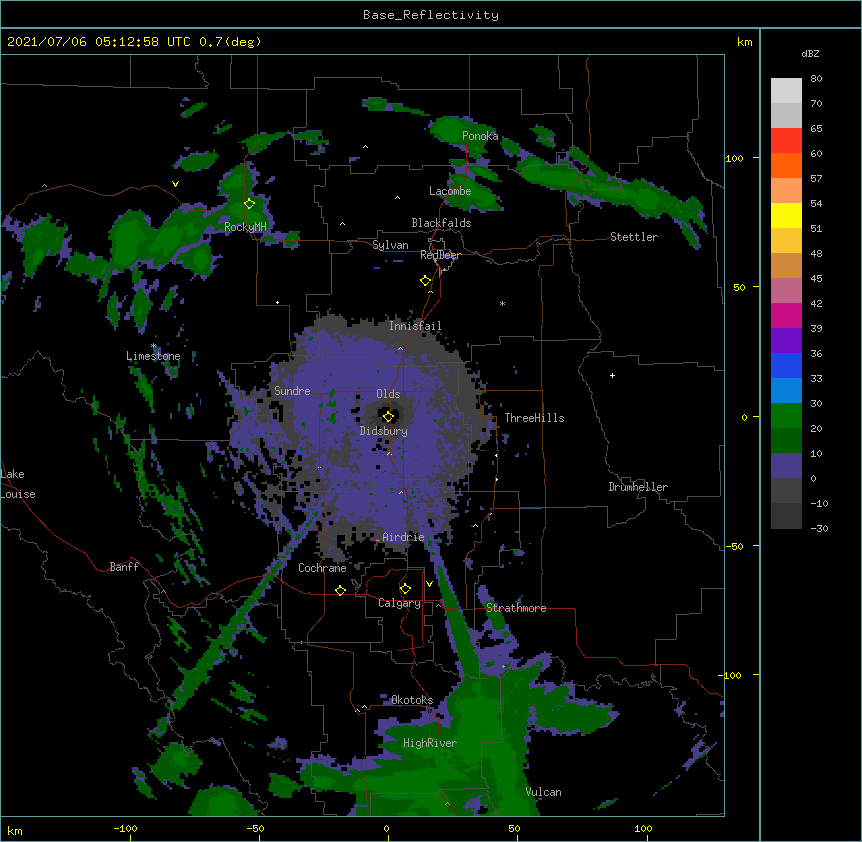Click the Cochrane town label

tap(322, 568)
